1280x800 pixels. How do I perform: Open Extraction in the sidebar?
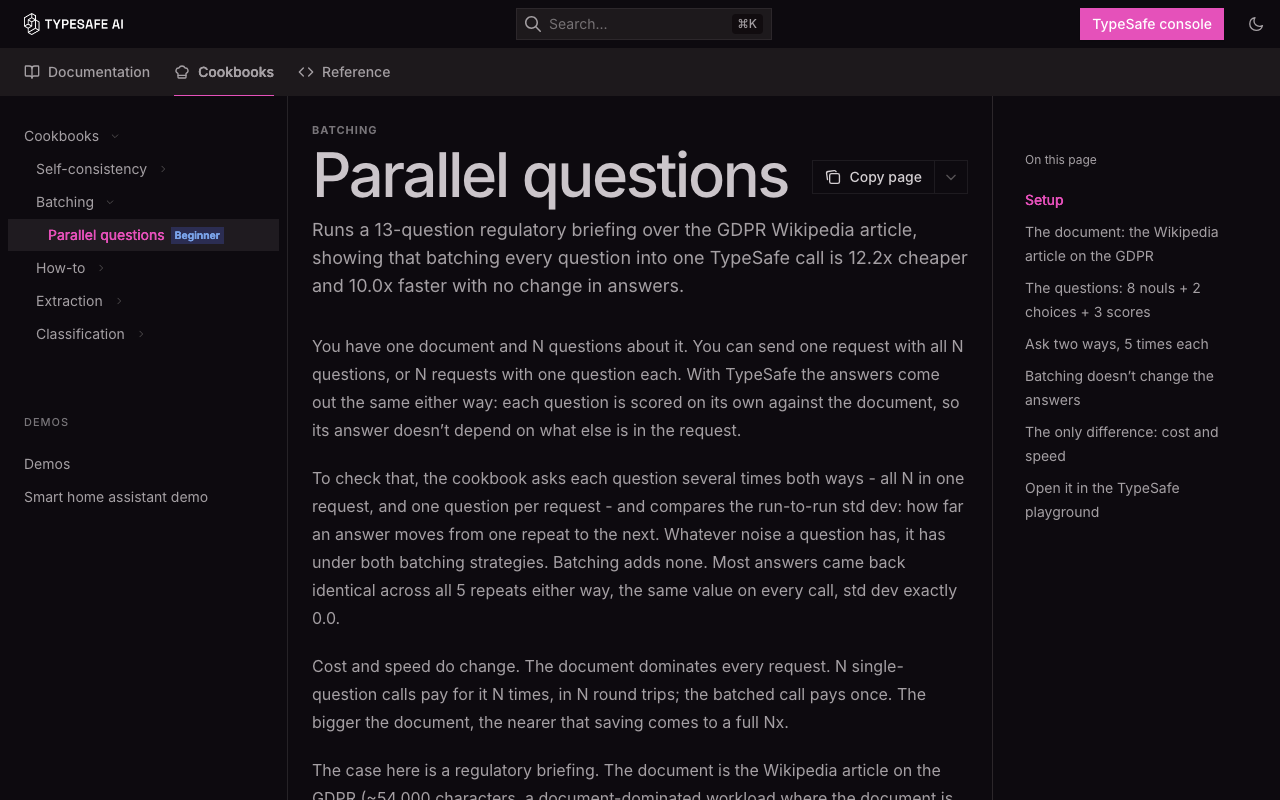(69, 301)
